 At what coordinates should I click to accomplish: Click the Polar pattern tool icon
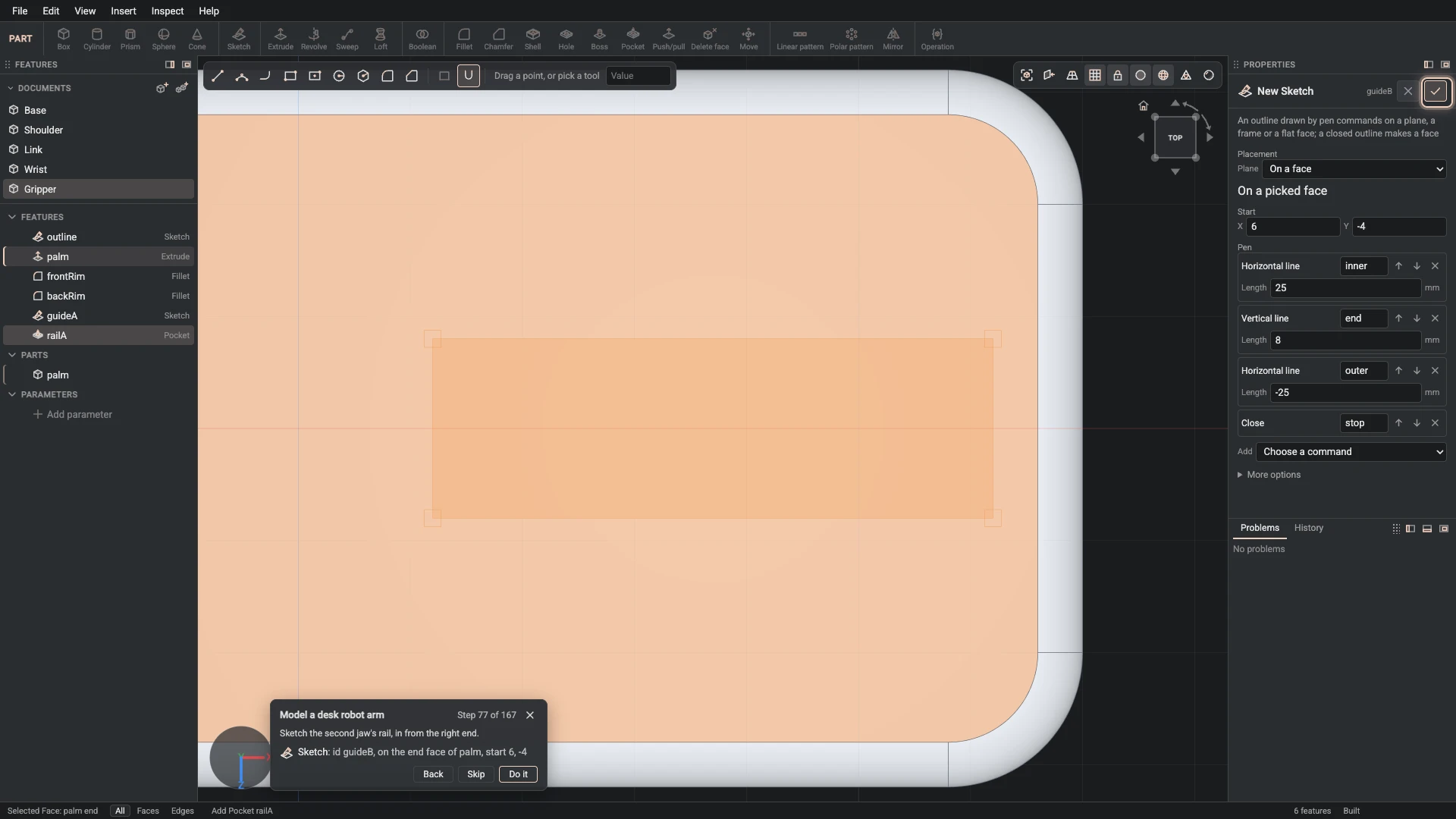pyautogui.click(x=852, y=39)
